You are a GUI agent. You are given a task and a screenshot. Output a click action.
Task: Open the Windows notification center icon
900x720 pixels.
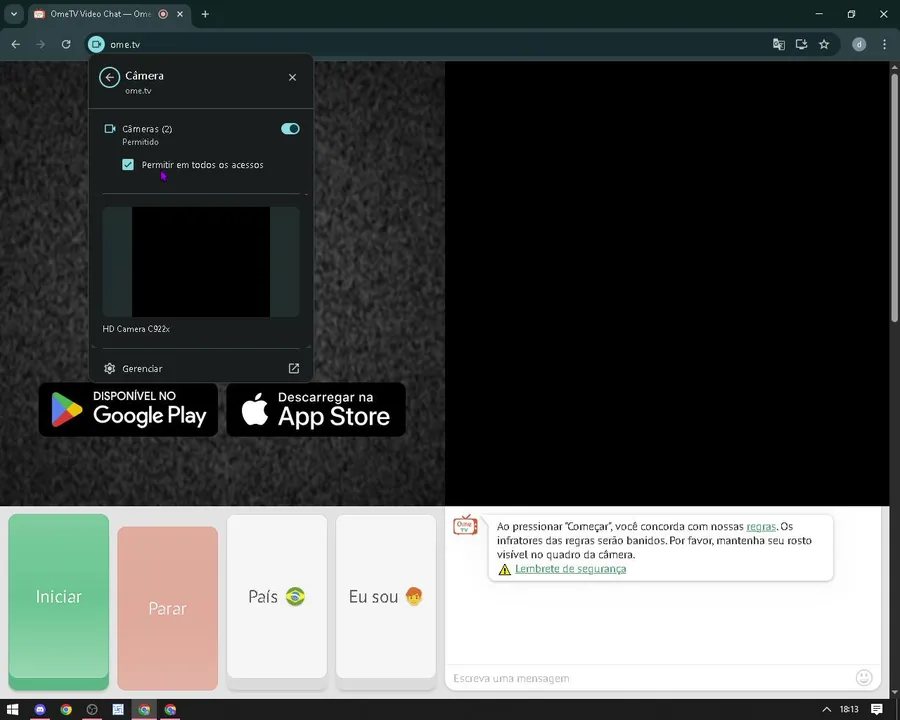tap(876, 710)
